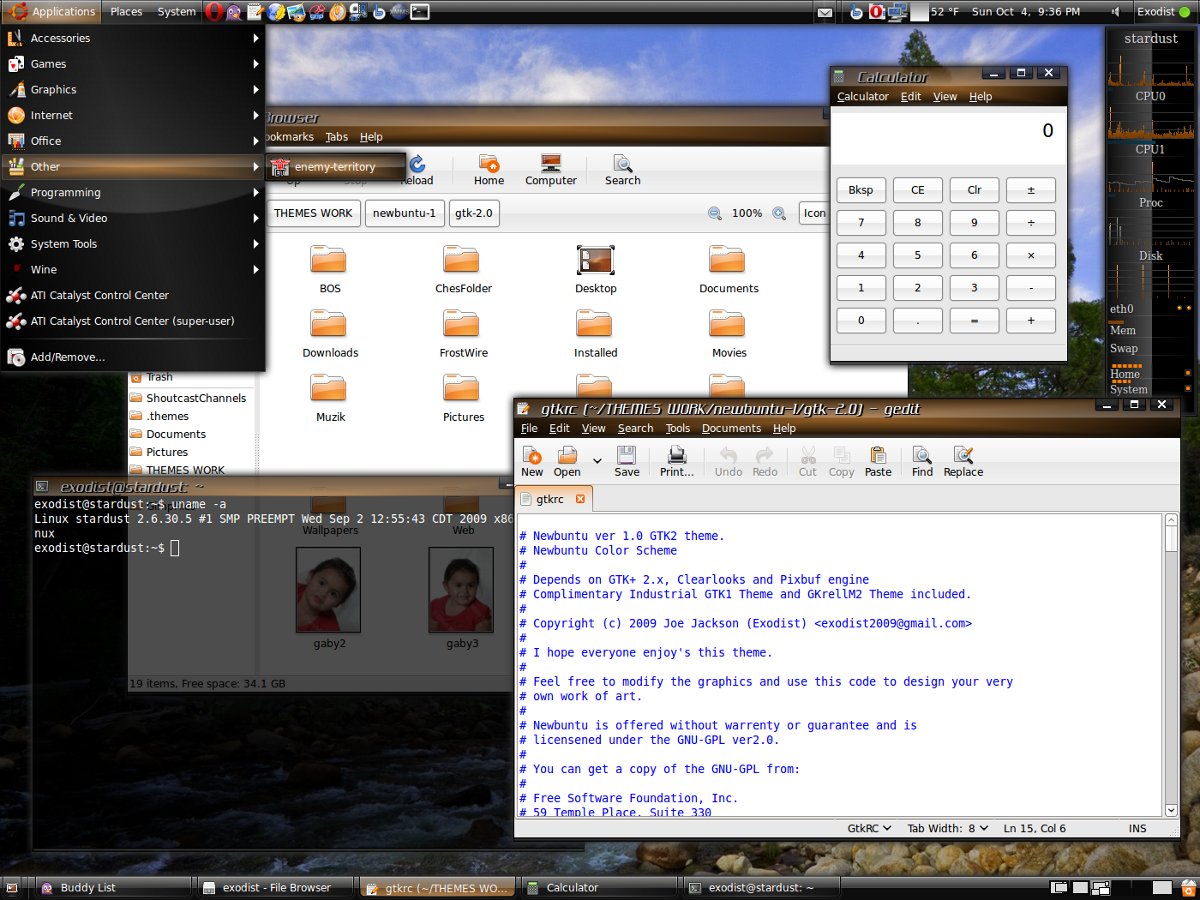Open the Tab Width dropdown in gedit

pos(947,828)
